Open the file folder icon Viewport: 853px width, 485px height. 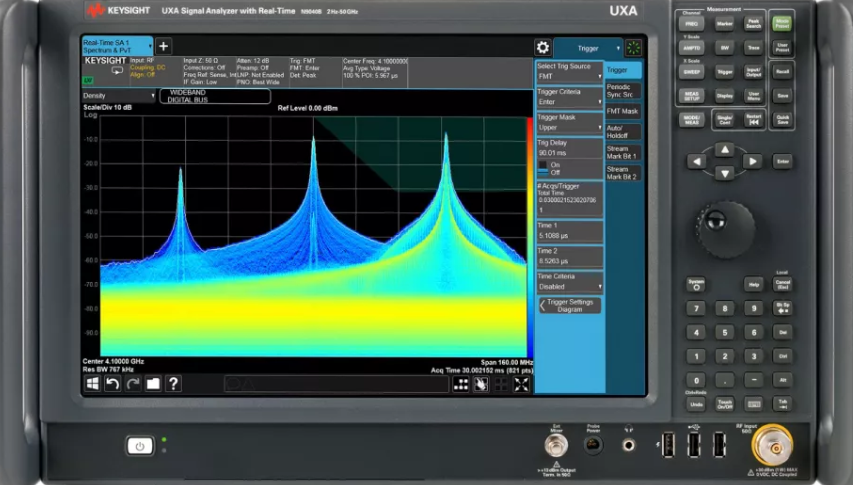pyautogui.click(x=153, y=384)
